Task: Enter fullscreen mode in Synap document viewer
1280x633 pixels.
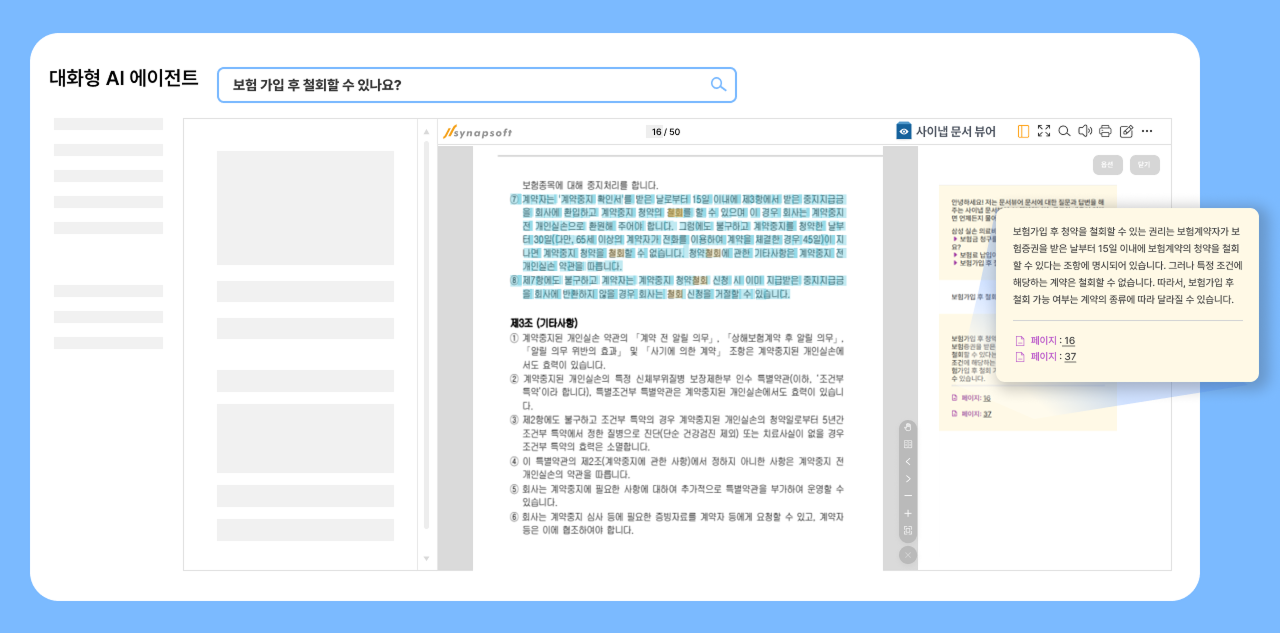Action: click(1044, 131)
